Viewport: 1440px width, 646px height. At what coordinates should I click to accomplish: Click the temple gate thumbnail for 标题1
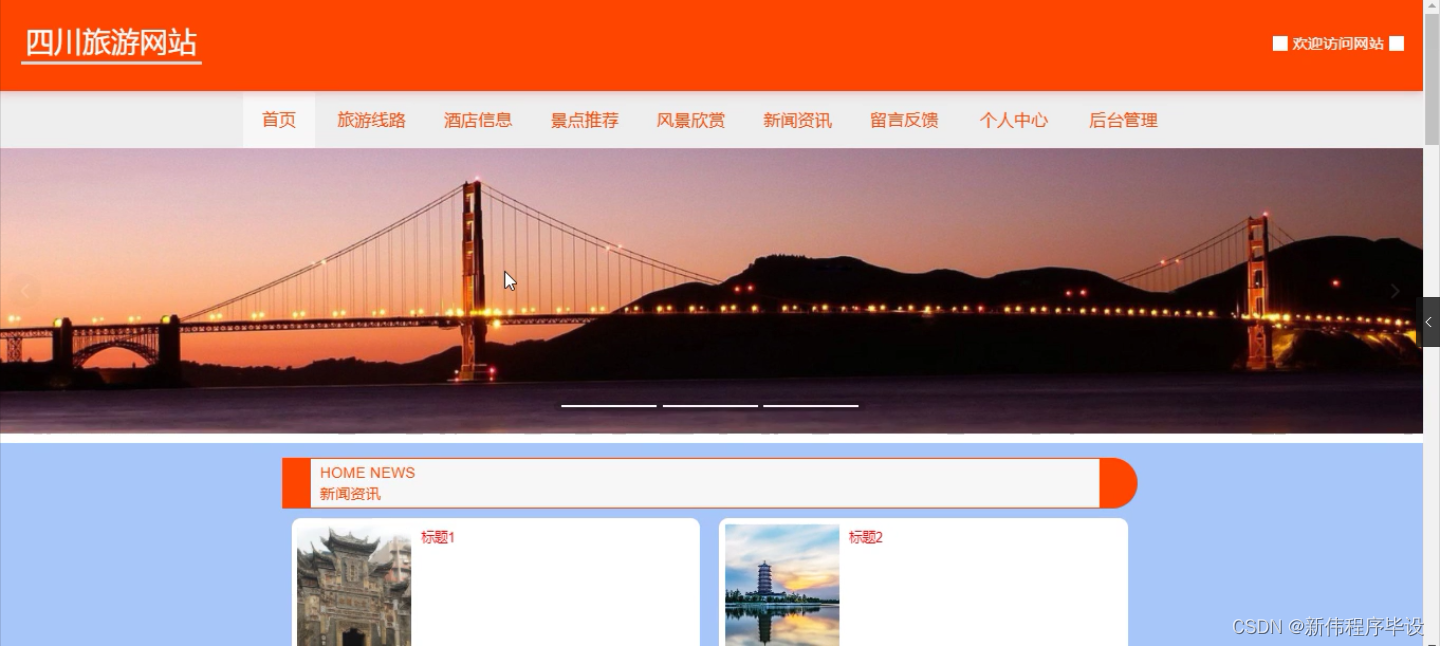354,585
